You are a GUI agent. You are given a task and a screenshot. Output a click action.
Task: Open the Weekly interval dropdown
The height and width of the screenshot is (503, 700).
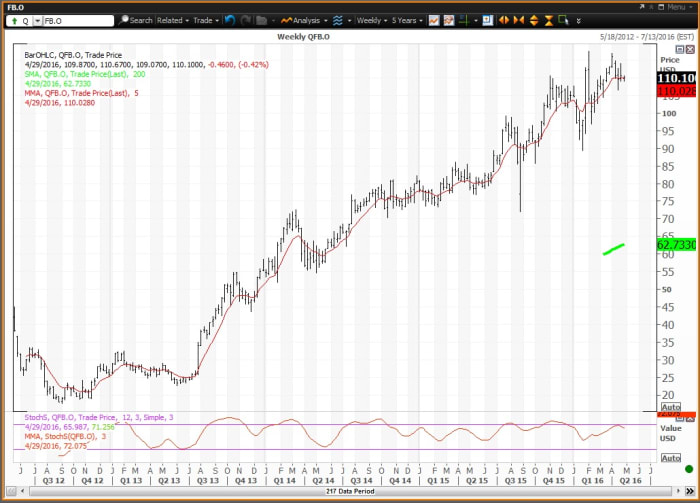[372, 20]
